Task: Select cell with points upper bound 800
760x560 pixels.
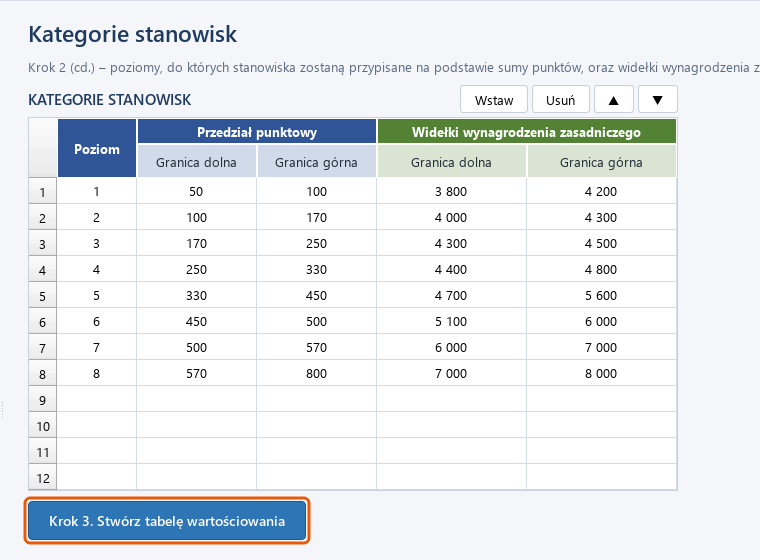Action: click(317, 373)
